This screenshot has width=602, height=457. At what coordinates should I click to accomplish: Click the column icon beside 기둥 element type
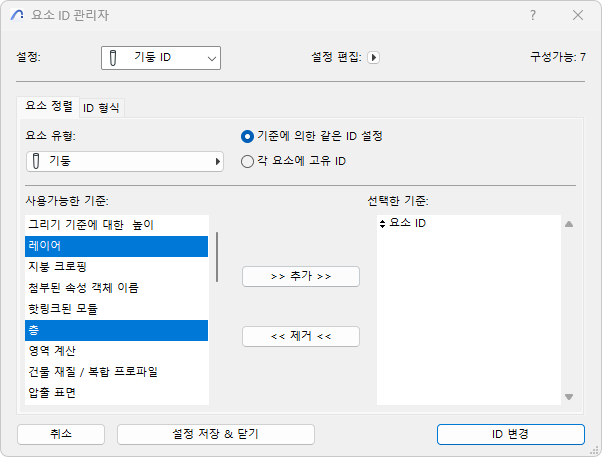pos(36,160)
